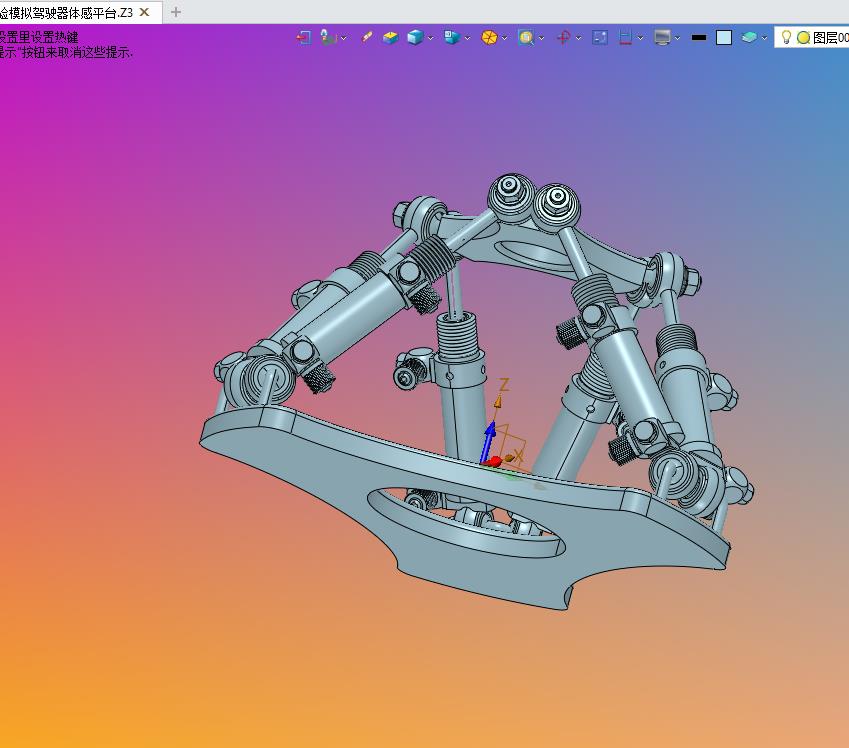Click the light blue color swatch
The image size is (849, 748).
tap(724, 37)
